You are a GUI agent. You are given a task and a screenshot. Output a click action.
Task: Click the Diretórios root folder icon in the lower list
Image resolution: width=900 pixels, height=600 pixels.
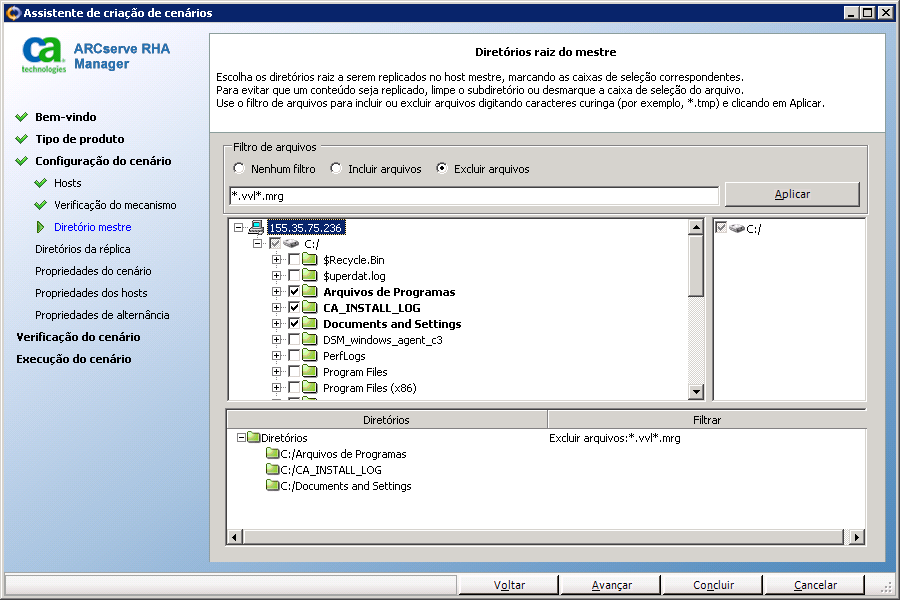point(254,438)
